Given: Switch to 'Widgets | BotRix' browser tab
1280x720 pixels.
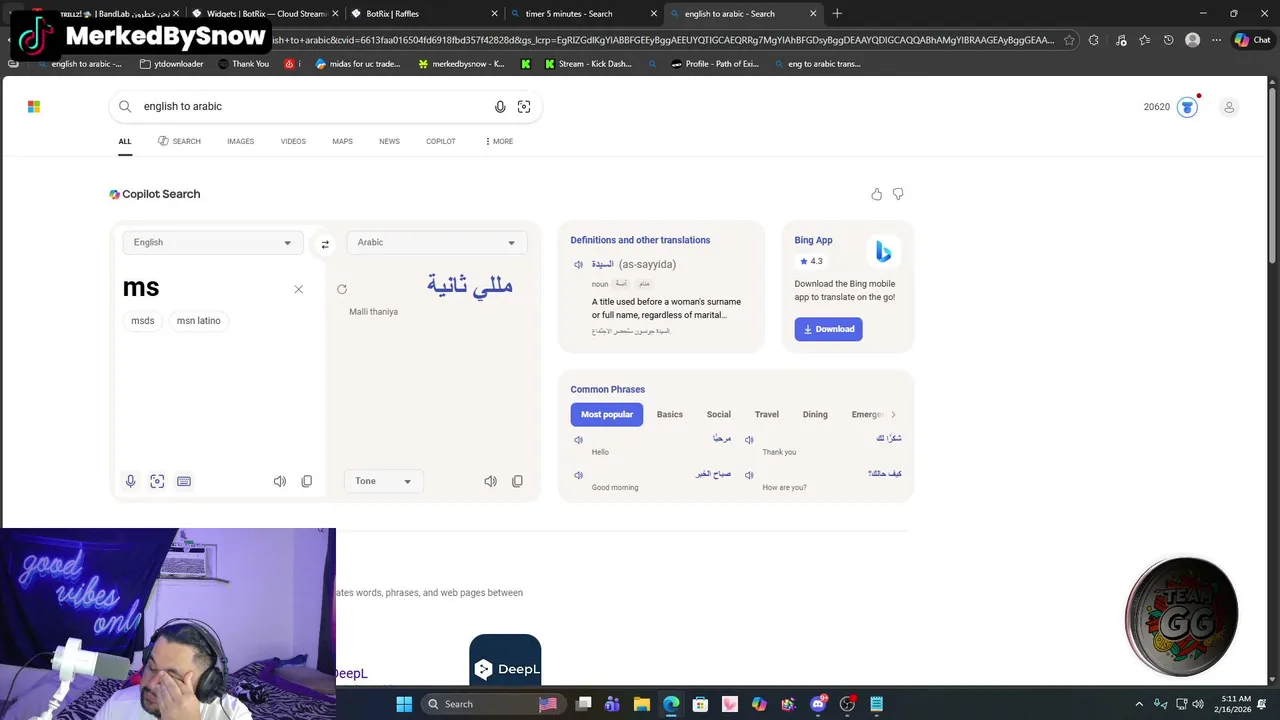Looking at the screenshot, I should click(x=265, y=14).
